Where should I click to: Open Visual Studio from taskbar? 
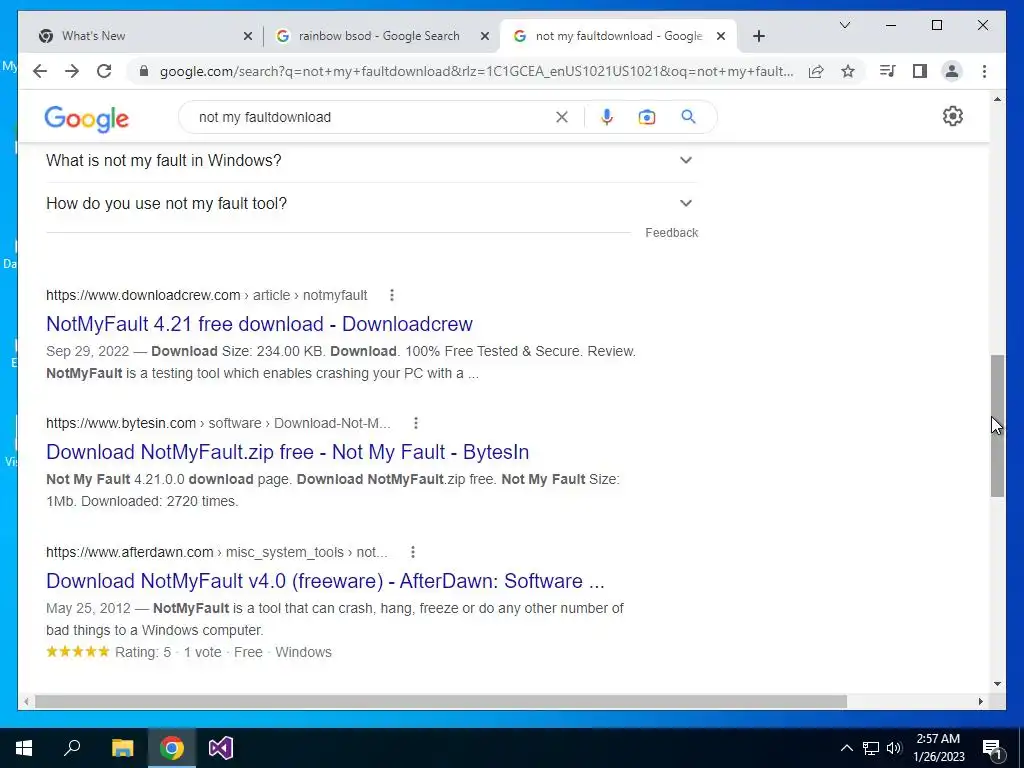(x=221, y=748)
